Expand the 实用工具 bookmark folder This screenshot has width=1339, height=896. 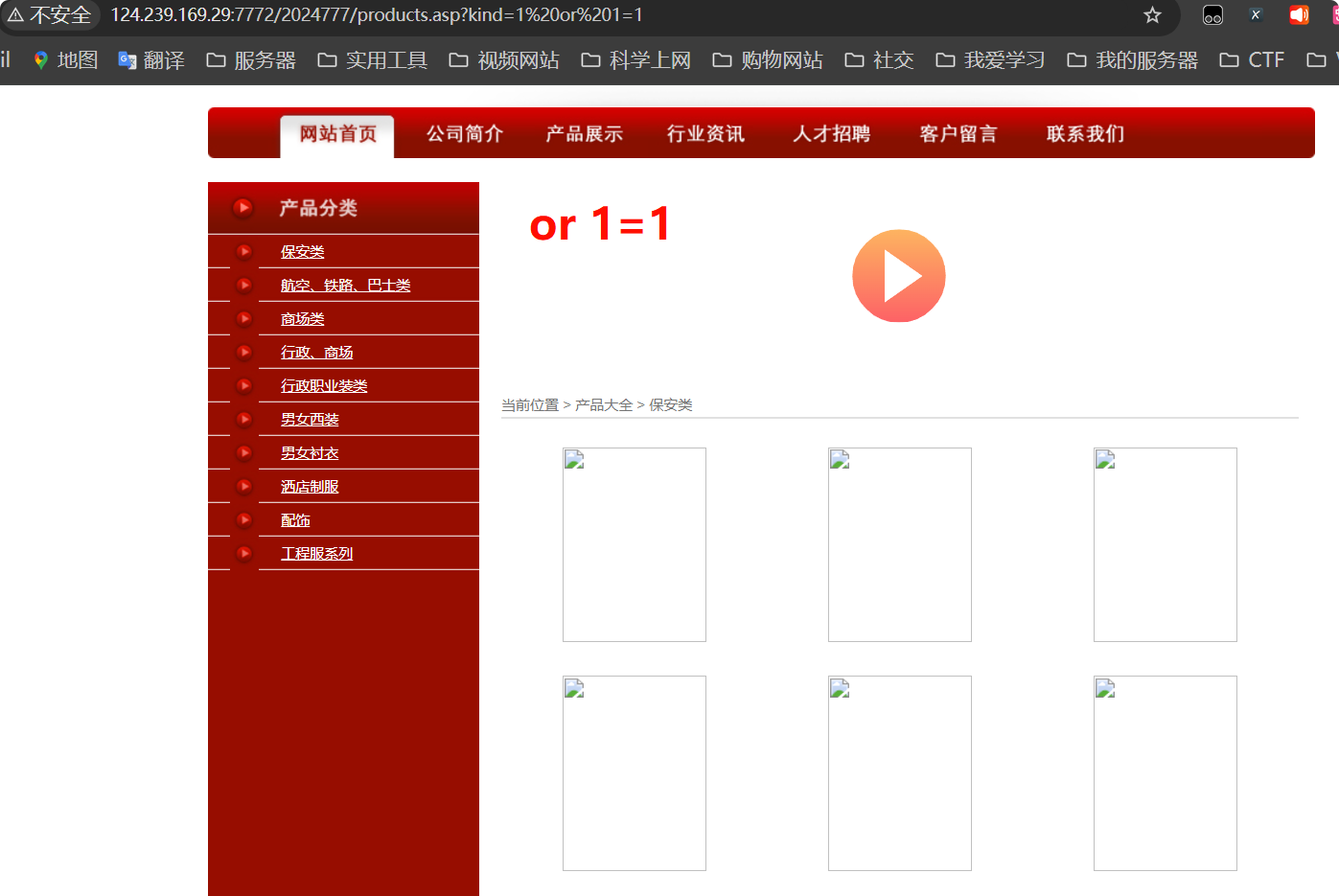[x=373, y=60]
